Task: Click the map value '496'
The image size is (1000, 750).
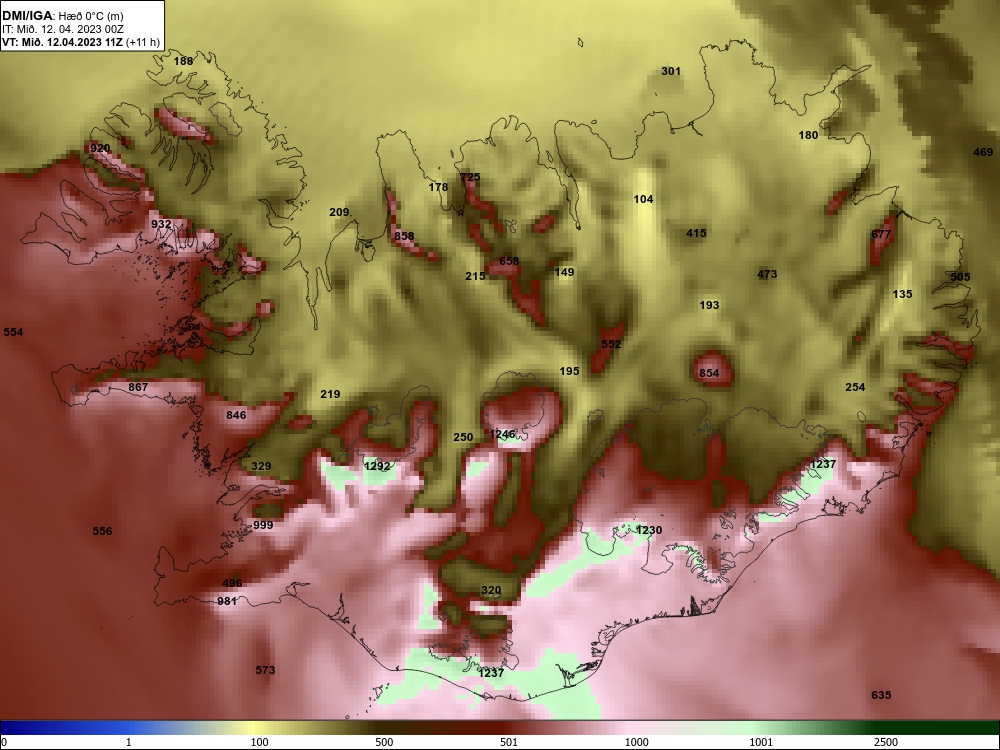Action: pyautogui.click(x=232, y=583)
